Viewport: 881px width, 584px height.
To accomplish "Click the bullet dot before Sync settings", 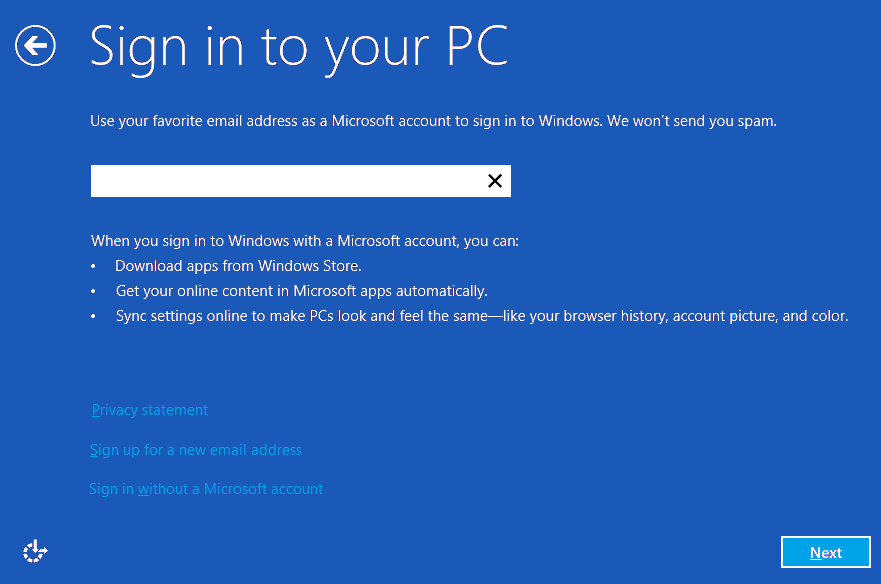I will (x=93, y=317).
